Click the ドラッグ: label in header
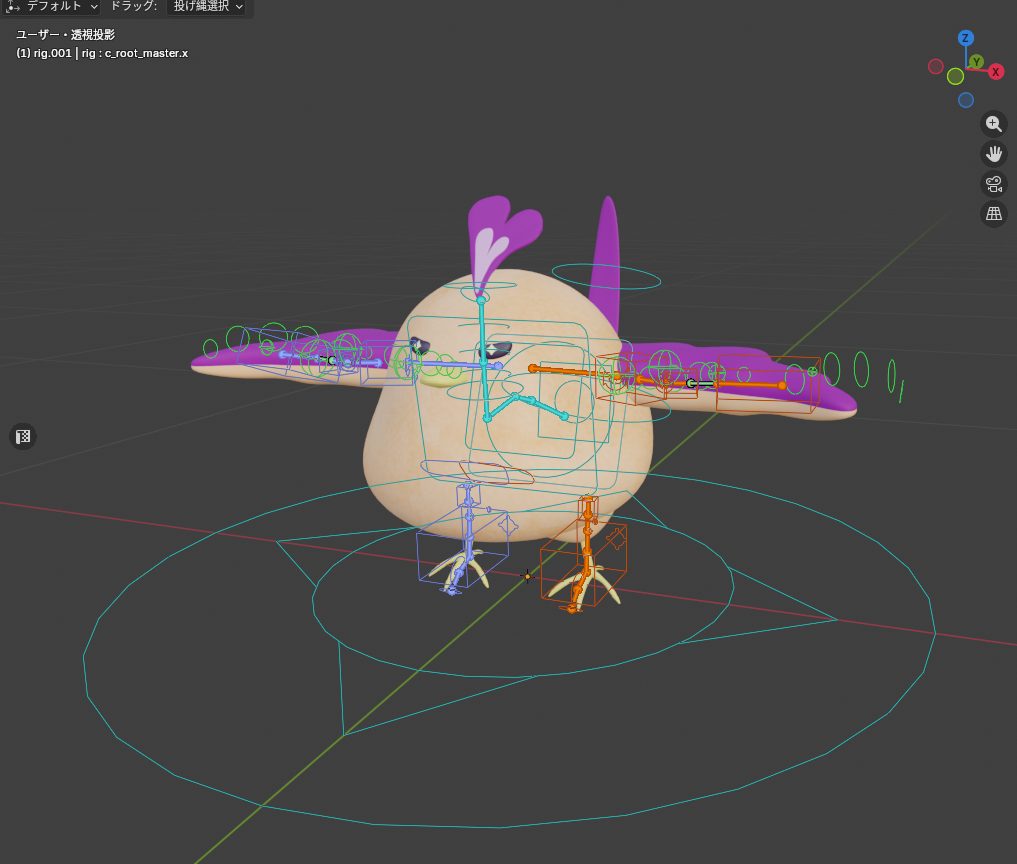 [x=131, y=6]
